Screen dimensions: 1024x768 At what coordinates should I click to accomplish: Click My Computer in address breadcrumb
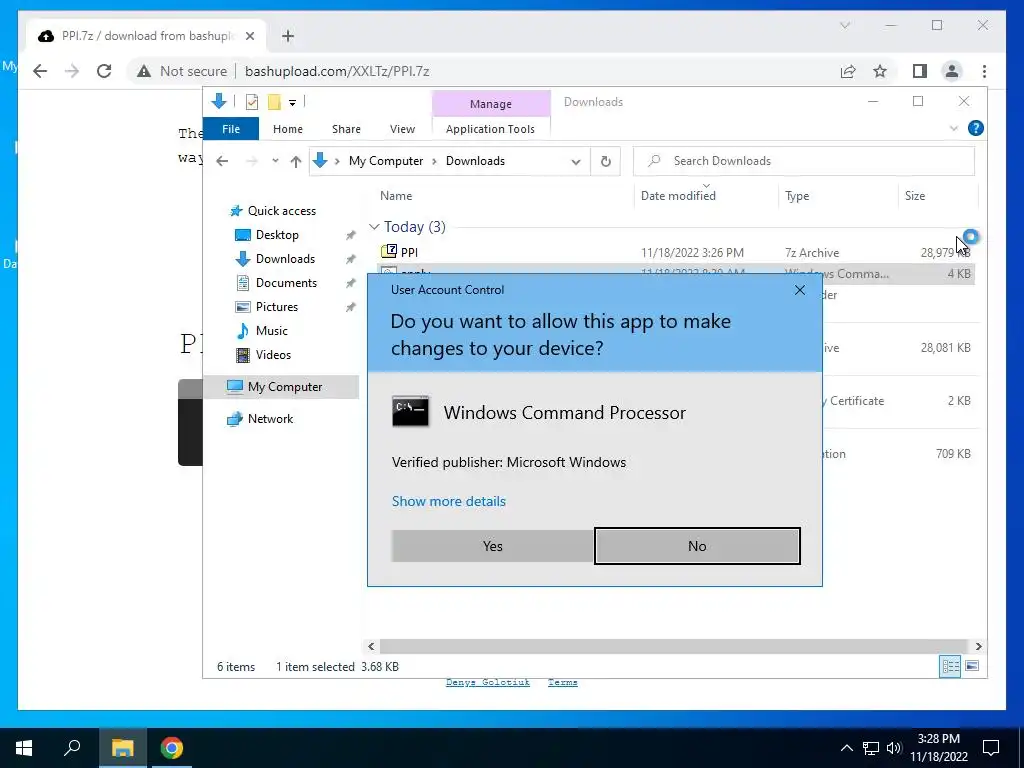click(x=386, y=161)
